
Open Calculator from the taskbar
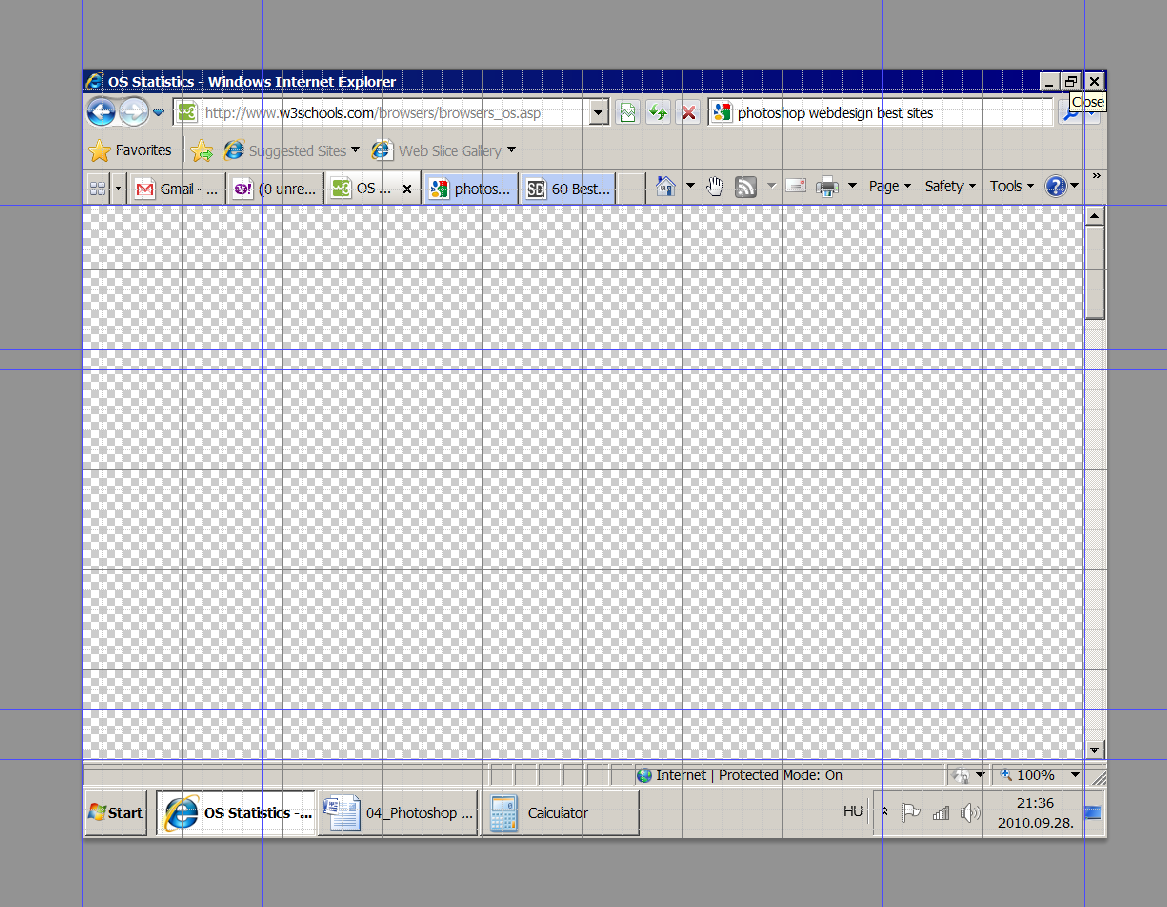[x=561, y=813]
